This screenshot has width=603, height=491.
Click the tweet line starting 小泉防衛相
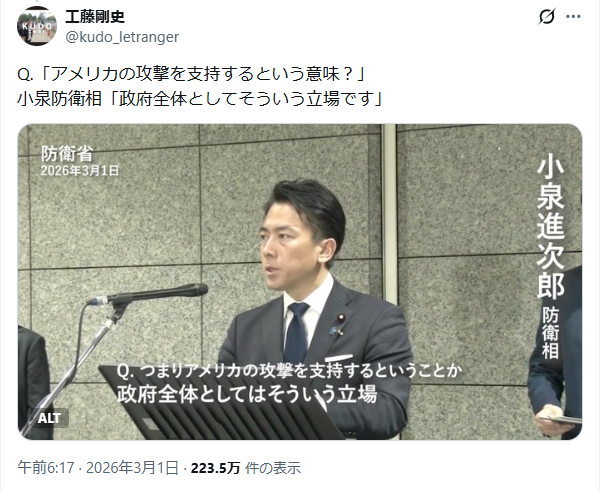click(200, 99)
